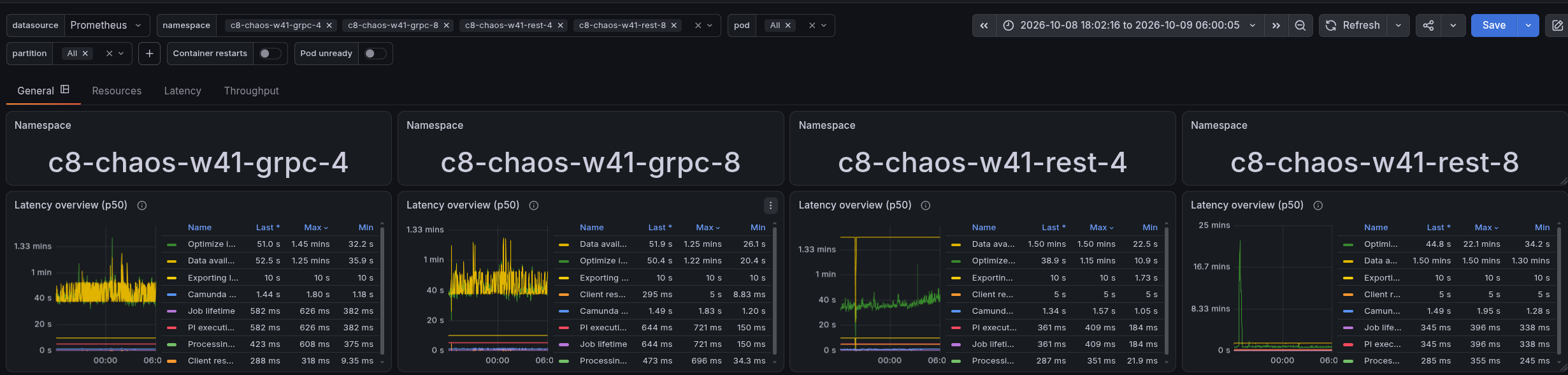Image resolution: width=1568 pixels, height=375 pixels.
Task: Select the Exporting series name in grpc-4 legend
Action: click(213, 278)
